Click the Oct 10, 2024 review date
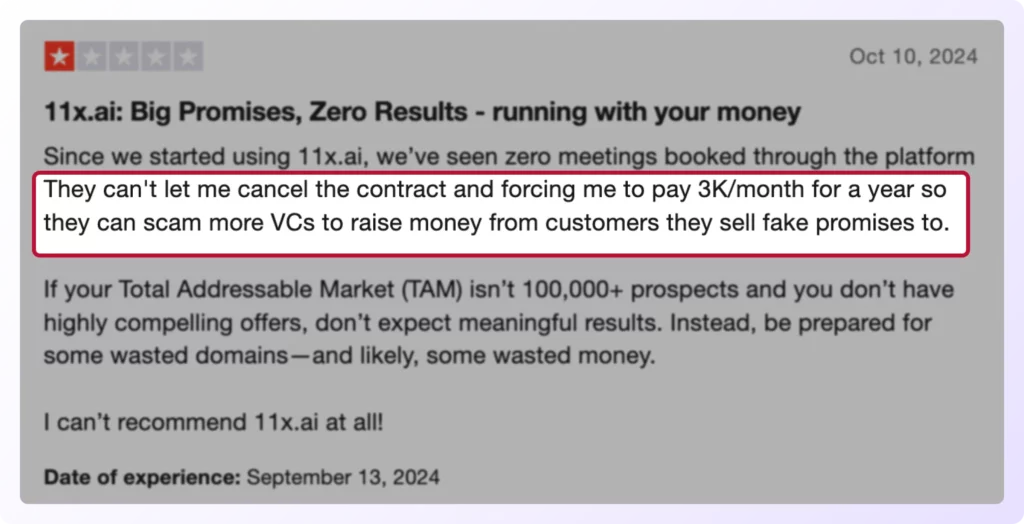The height and width of the screenshot is (524, 1024). tap(913, 57)
